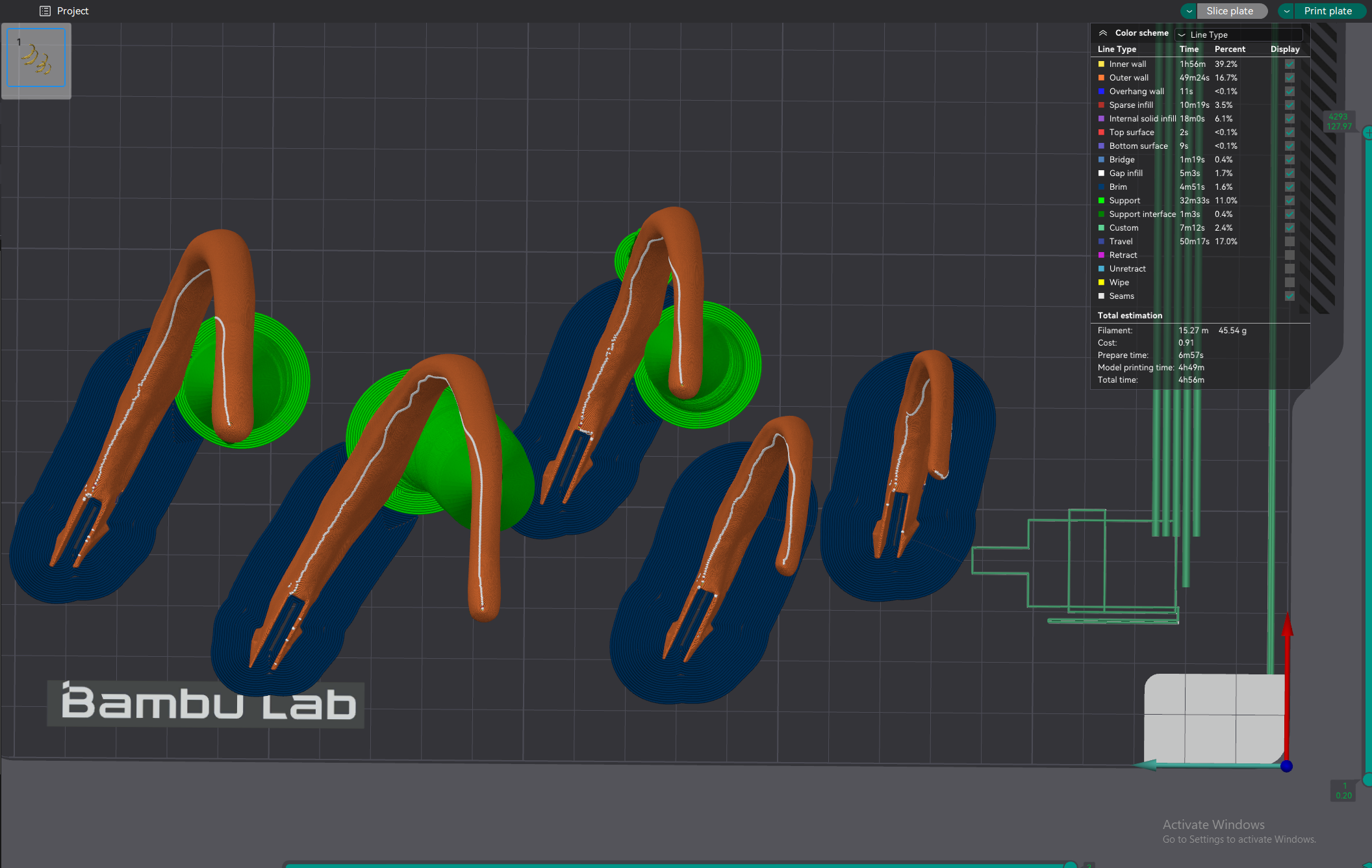Enable Retract display checkbox
1372x868 pixels.
tap(1289, 255)
